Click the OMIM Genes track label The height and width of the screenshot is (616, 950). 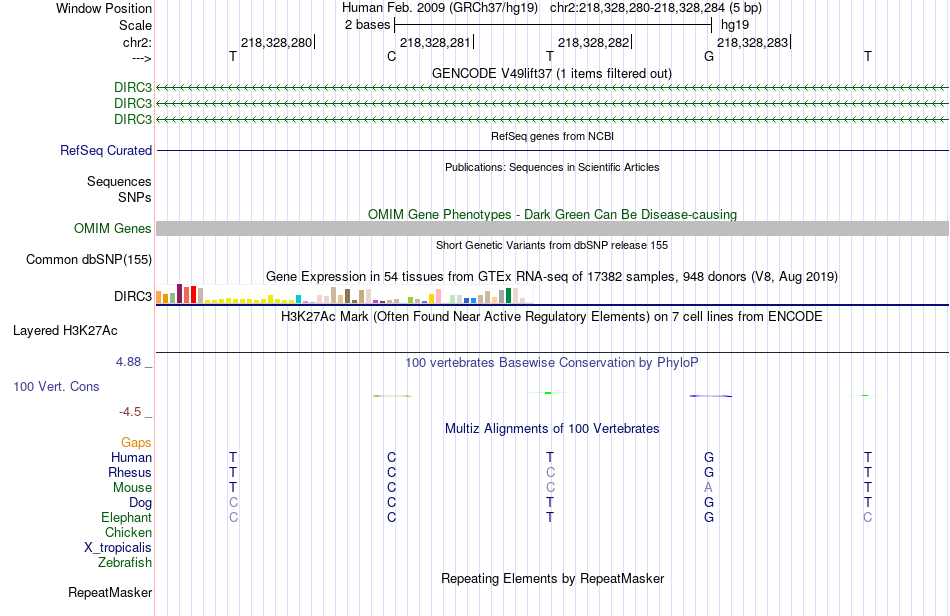(112, 228)
